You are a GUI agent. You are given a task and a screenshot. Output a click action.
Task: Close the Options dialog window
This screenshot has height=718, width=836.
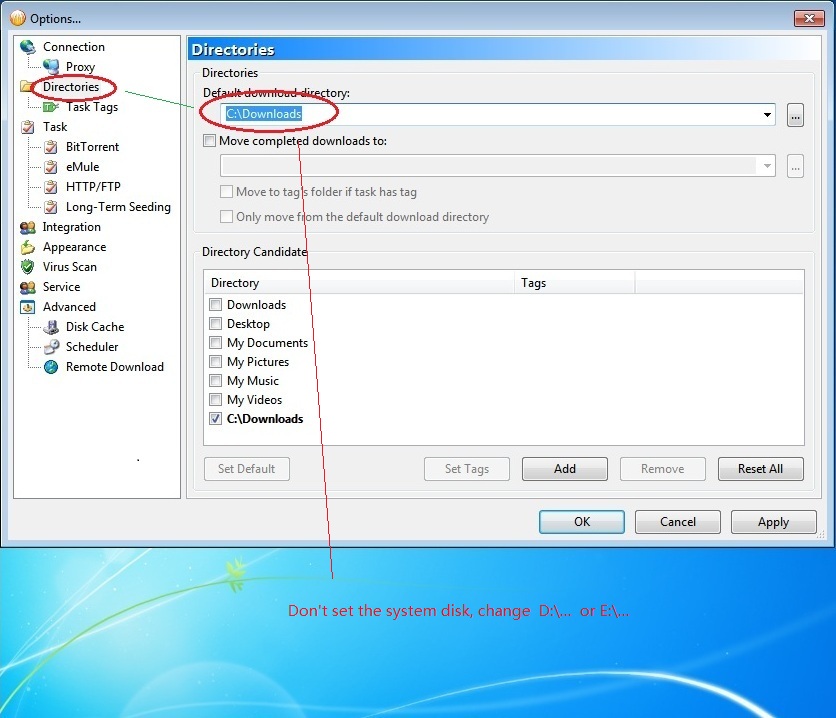(x=809, y=18)
